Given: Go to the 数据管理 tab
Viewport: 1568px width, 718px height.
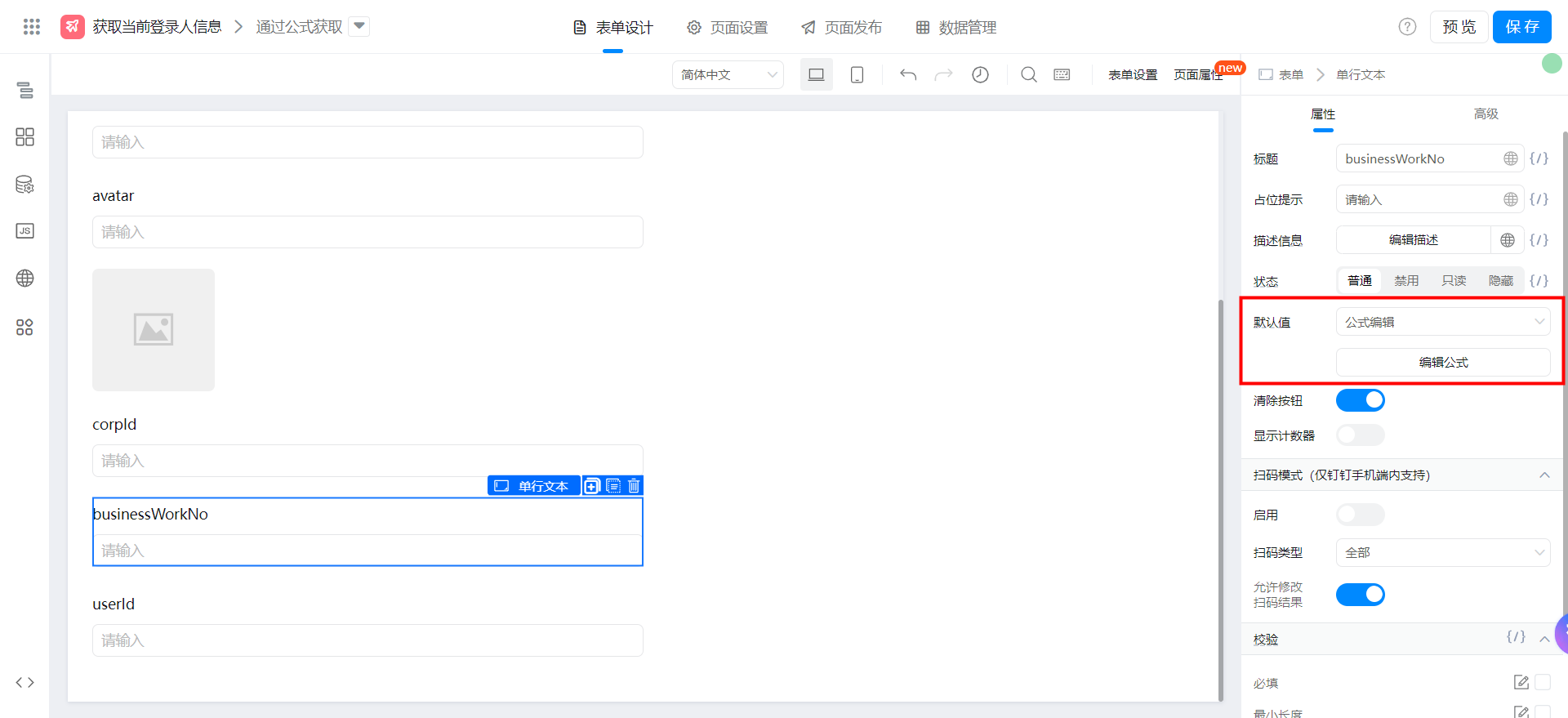Looking at the screenshot, I should pyautogui.click(x=956, y=28).
